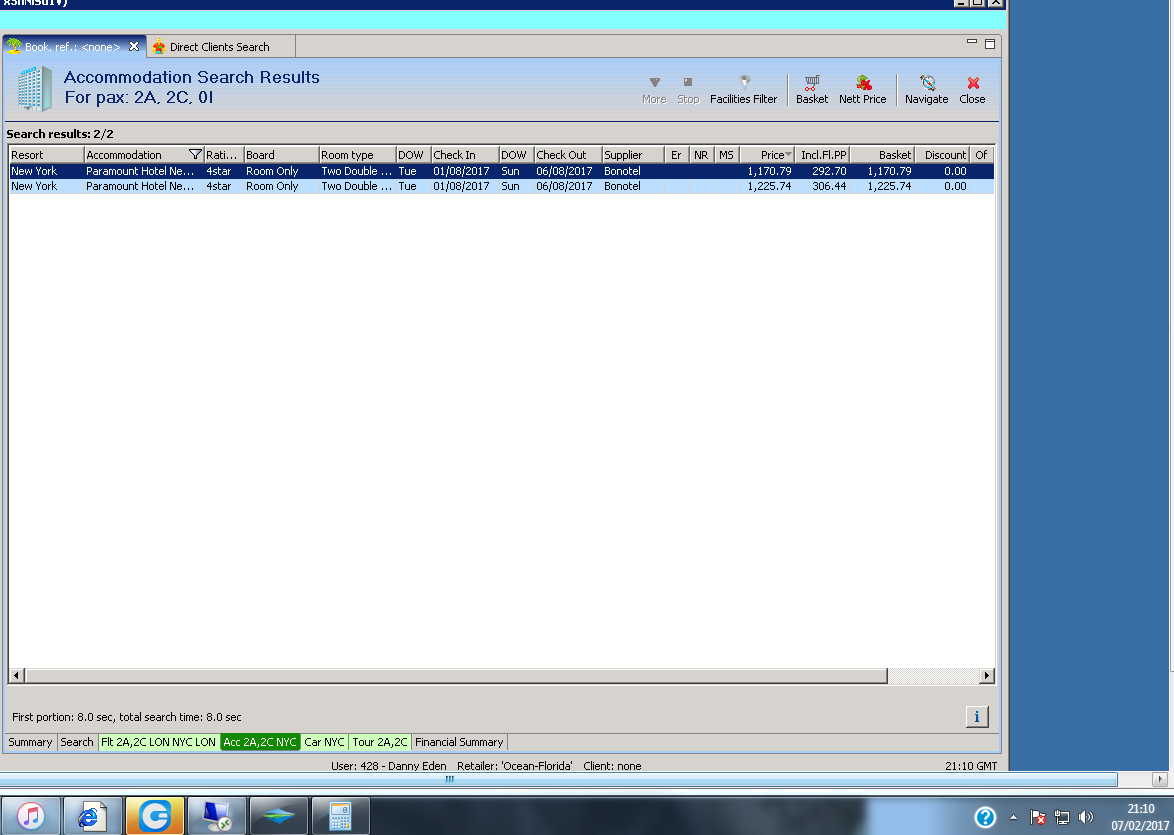The height and width of the screenshot is (835, 1174).
Task: Open the calculator from the taskbar
Action: [x=340, y=816]
